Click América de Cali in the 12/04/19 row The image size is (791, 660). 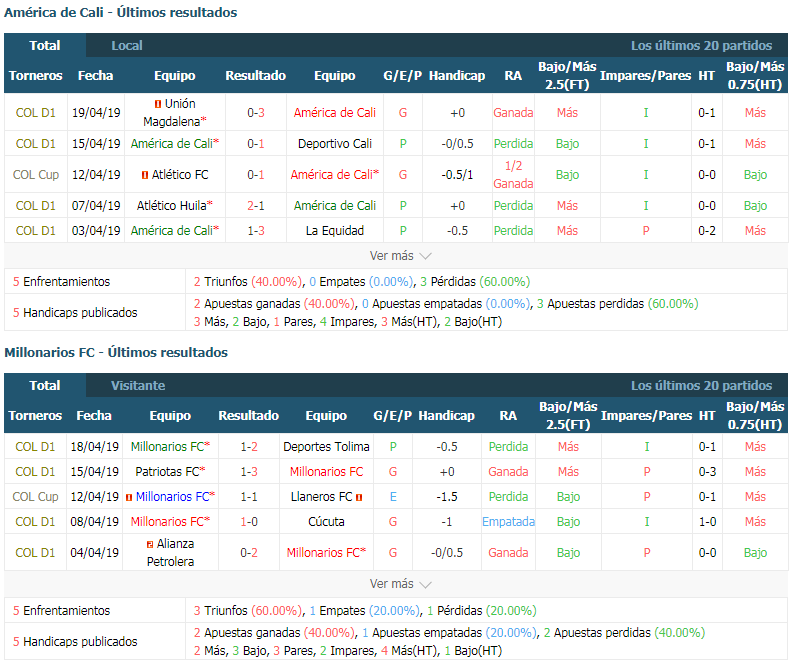tap(332, 175)
